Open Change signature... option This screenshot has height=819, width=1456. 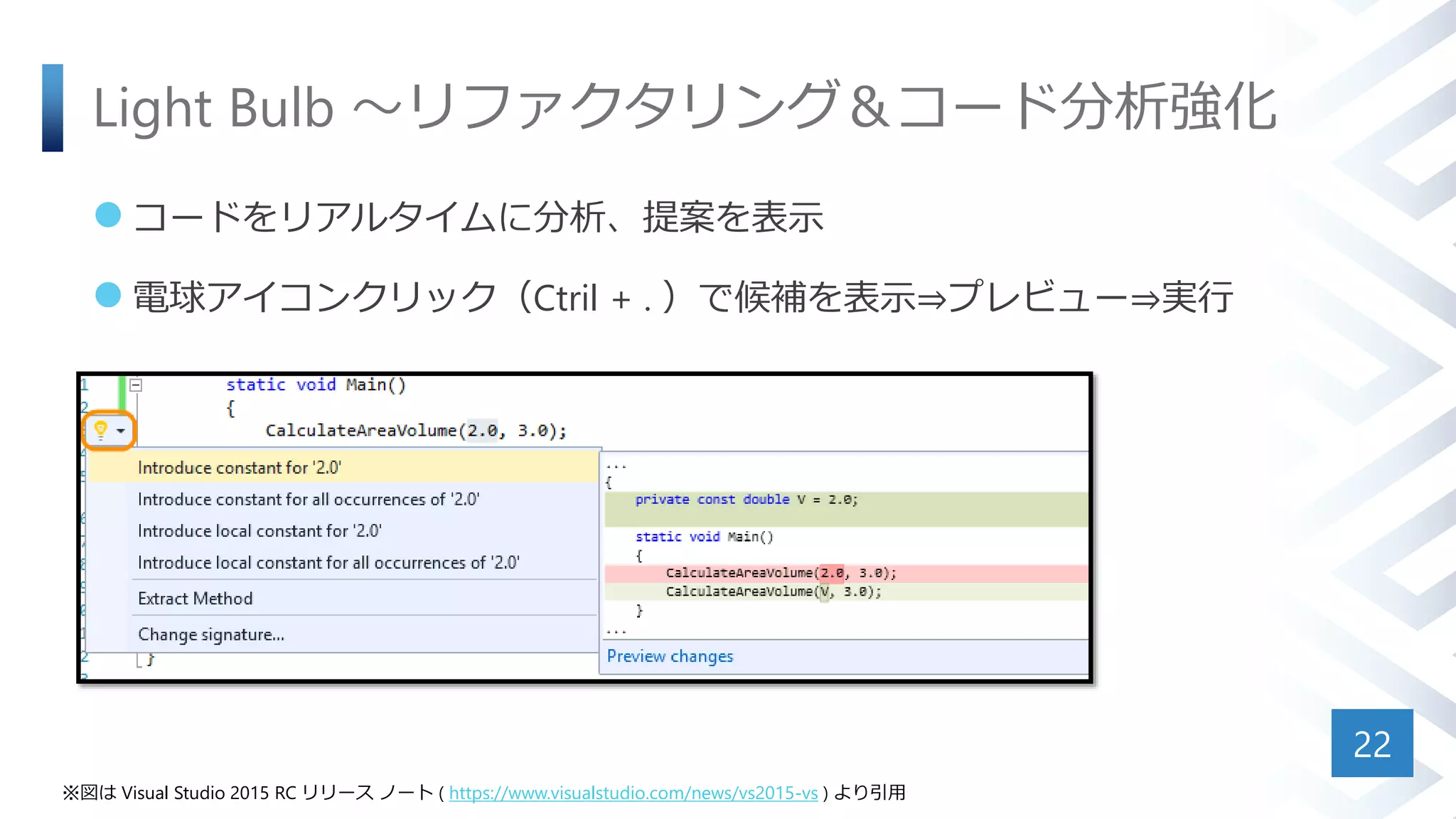point(210,635)
